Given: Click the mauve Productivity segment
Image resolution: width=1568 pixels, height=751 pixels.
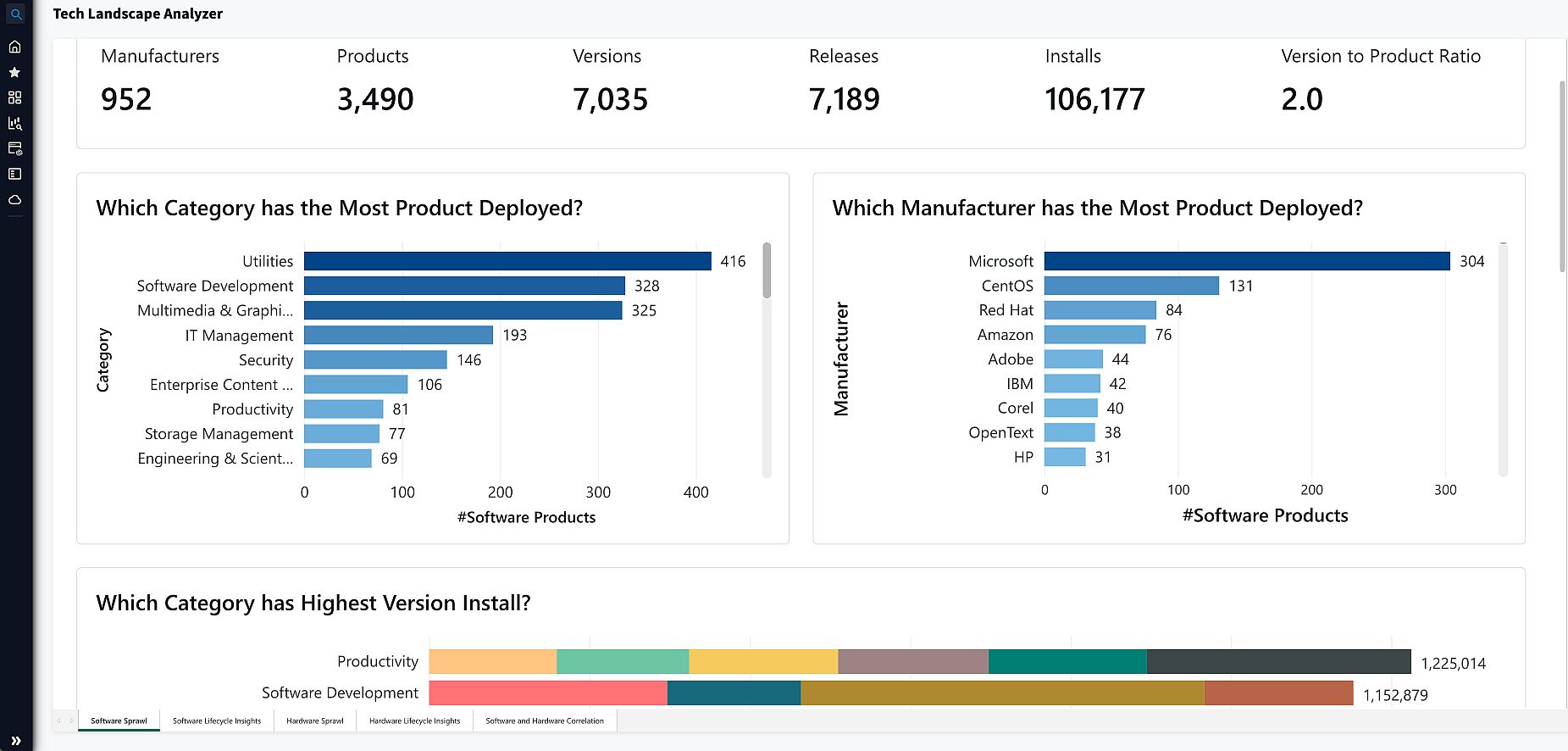Looking at the screenshot, I should (x=913, y=661).
